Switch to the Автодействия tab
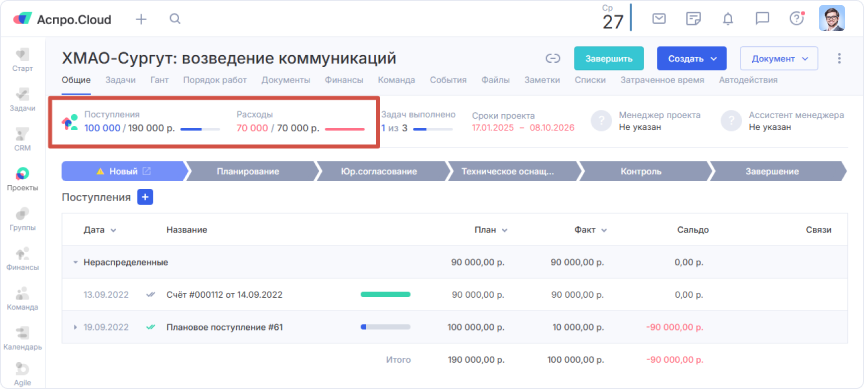Viewport: 864px width, 389px height. point(748,80)
